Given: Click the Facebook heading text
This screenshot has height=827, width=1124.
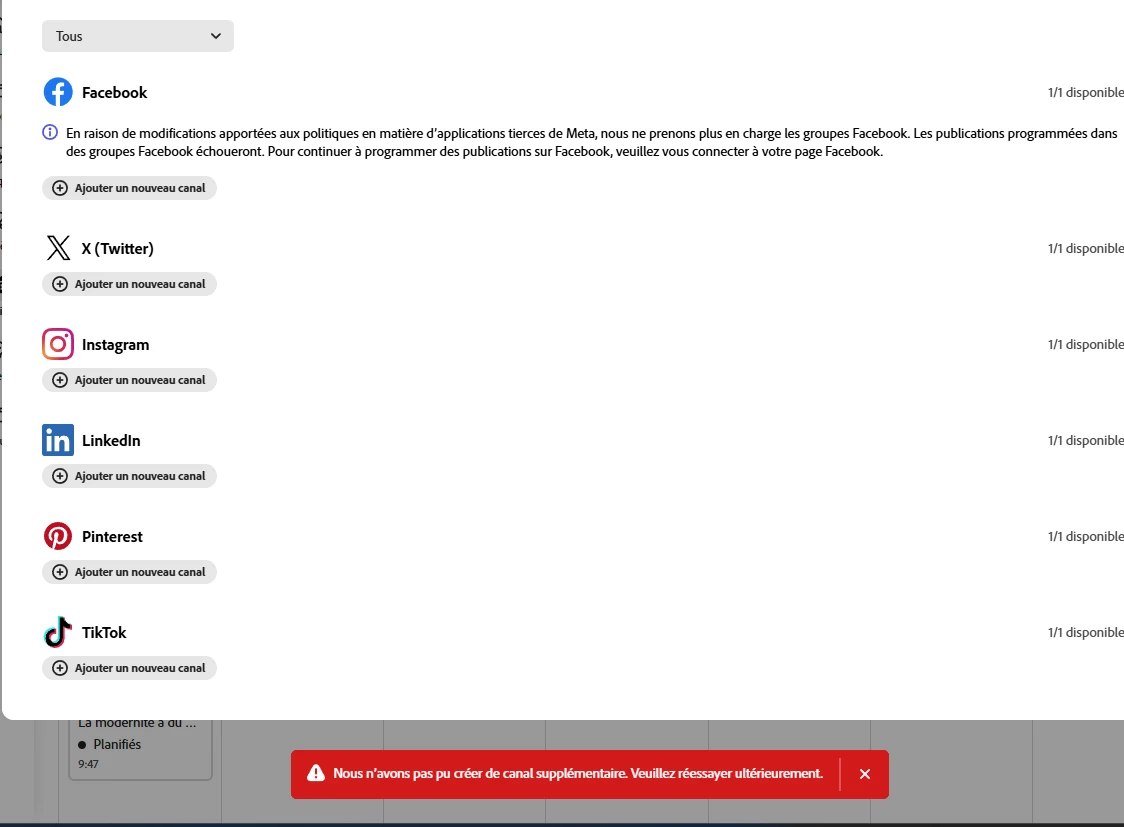Looking at the screenshot, I should 115,92.
